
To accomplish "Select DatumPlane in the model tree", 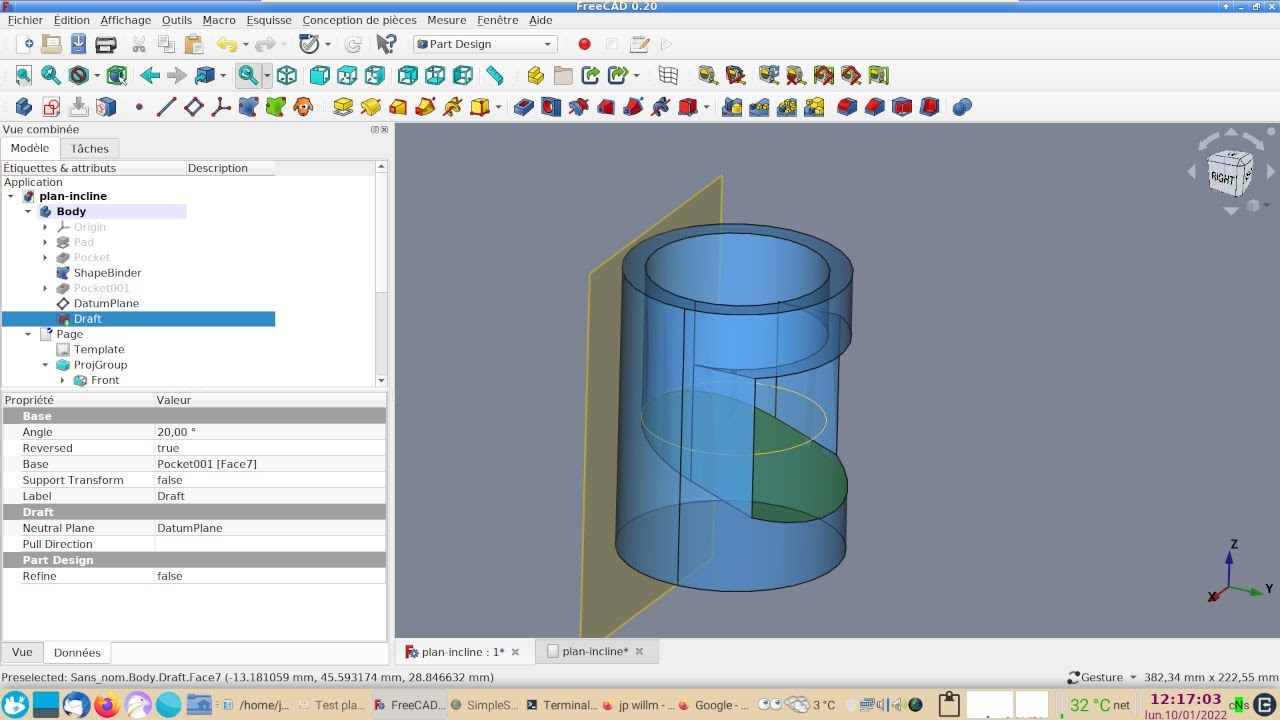I will pyautogui.click(x=106, y=303).
